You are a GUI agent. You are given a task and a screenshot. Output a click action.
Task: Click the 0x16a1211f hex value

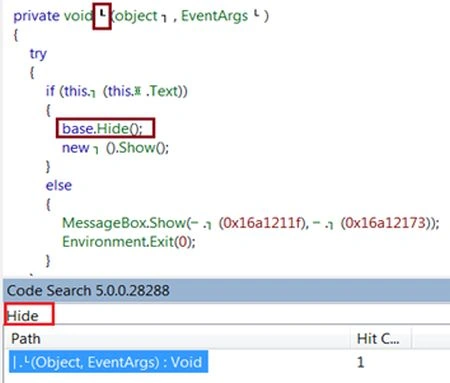pos(261,222)
